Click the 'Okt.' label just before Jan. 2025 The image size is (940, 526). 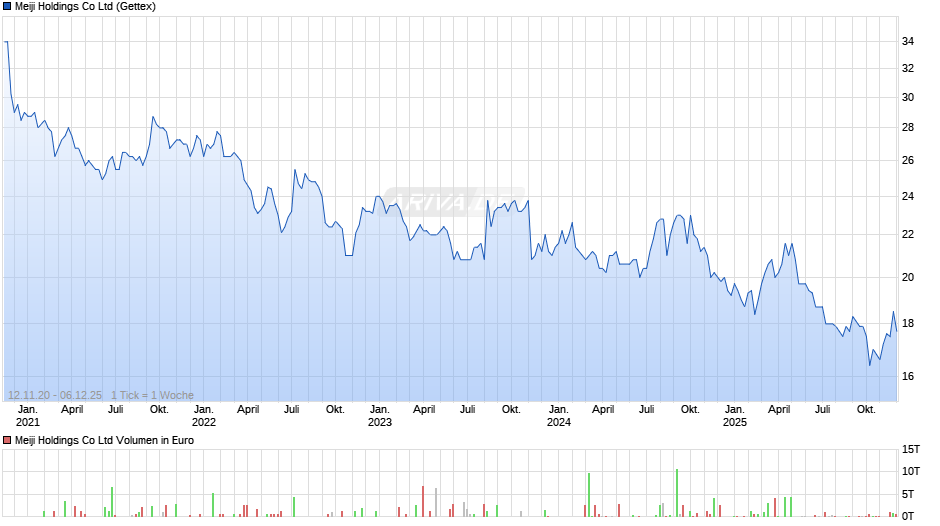click(x=690, y=410)
